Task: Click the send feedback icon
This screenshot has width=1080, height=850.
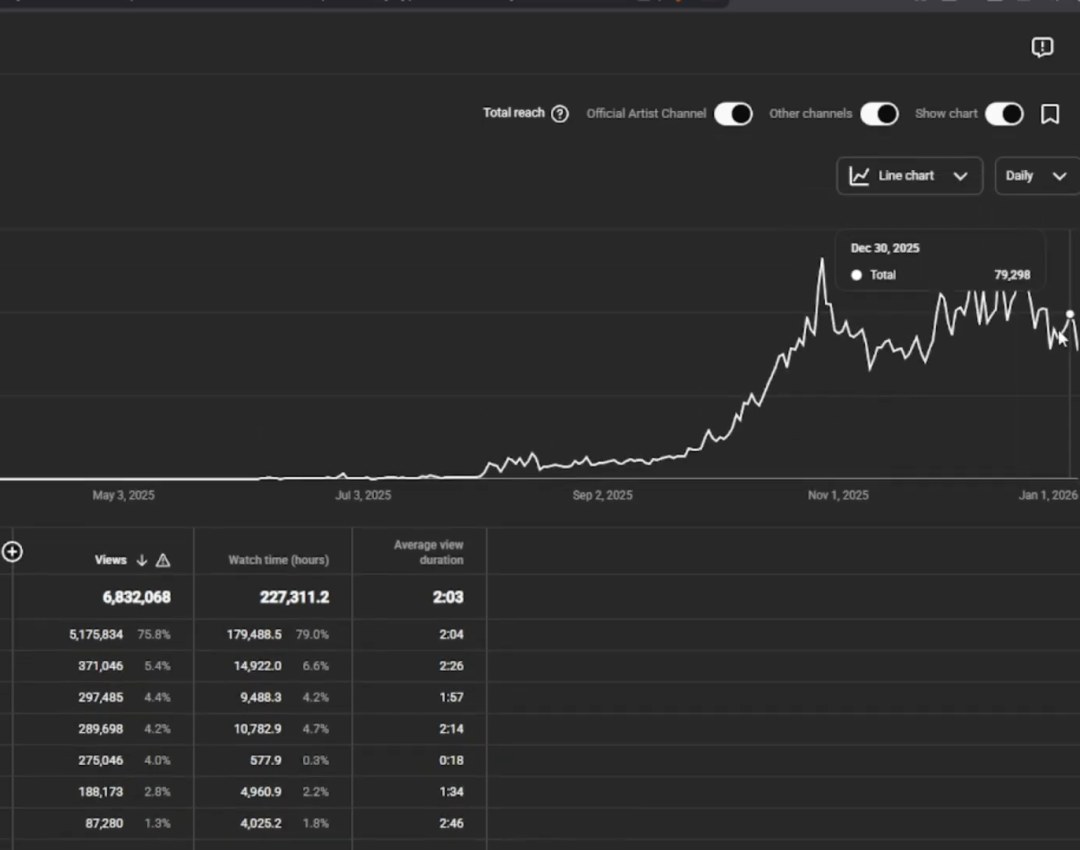Action: coord(1042,47)
